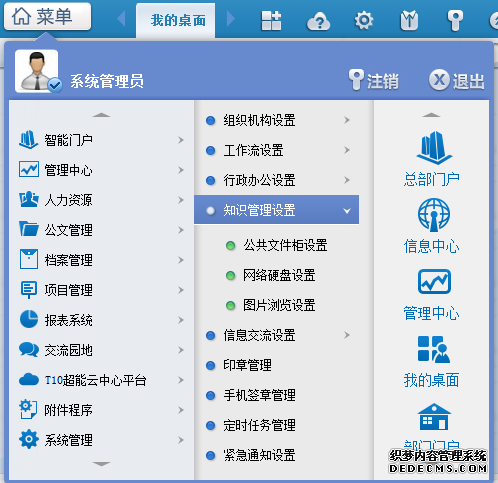
Task: Expand the 组织机构设置 submenu arrow
Action: 347,120
